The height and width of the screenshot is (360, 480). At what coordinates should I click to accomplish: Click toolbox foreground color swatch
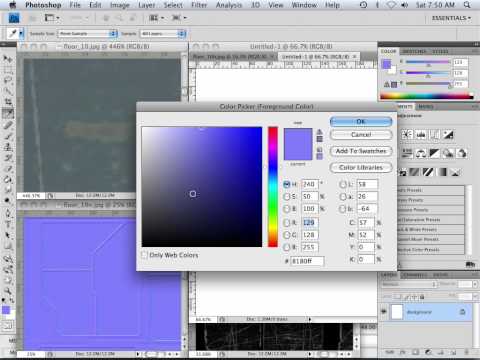(x=6, y=310)
